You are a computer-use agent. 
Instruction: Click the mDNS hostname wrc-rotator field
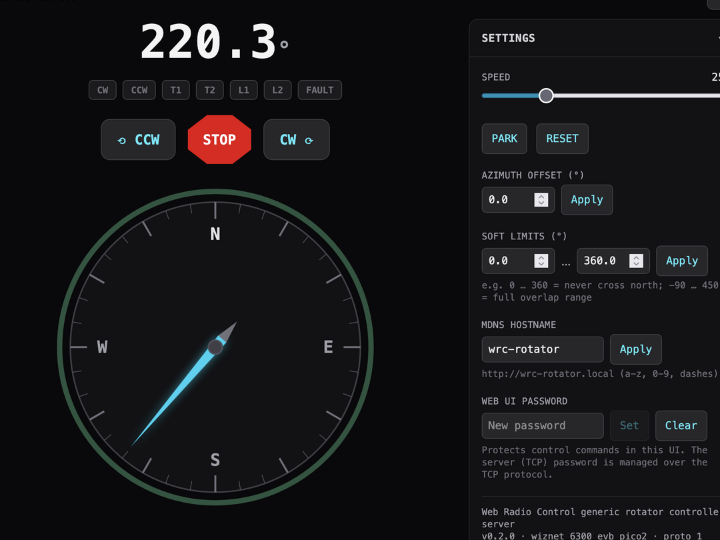pos(543,349)
